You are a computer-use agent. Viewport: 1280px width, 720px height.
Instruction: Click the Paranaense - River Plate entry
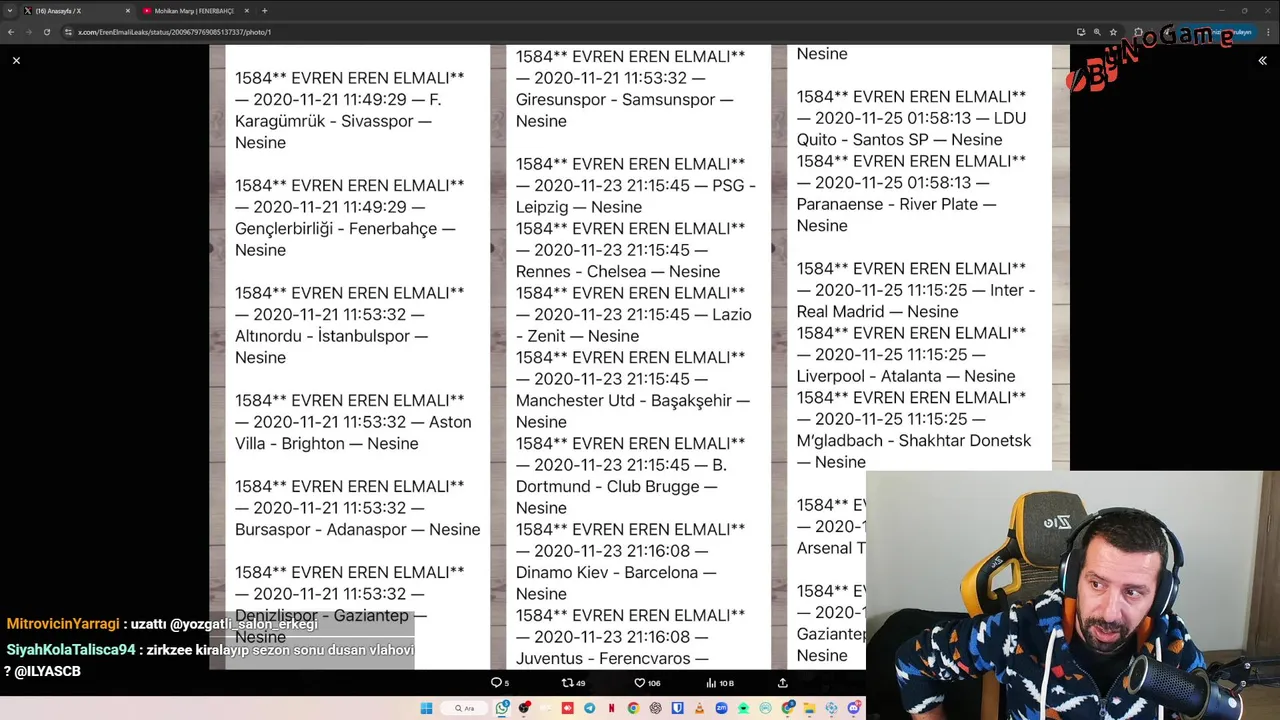click(x=912, y=193)
